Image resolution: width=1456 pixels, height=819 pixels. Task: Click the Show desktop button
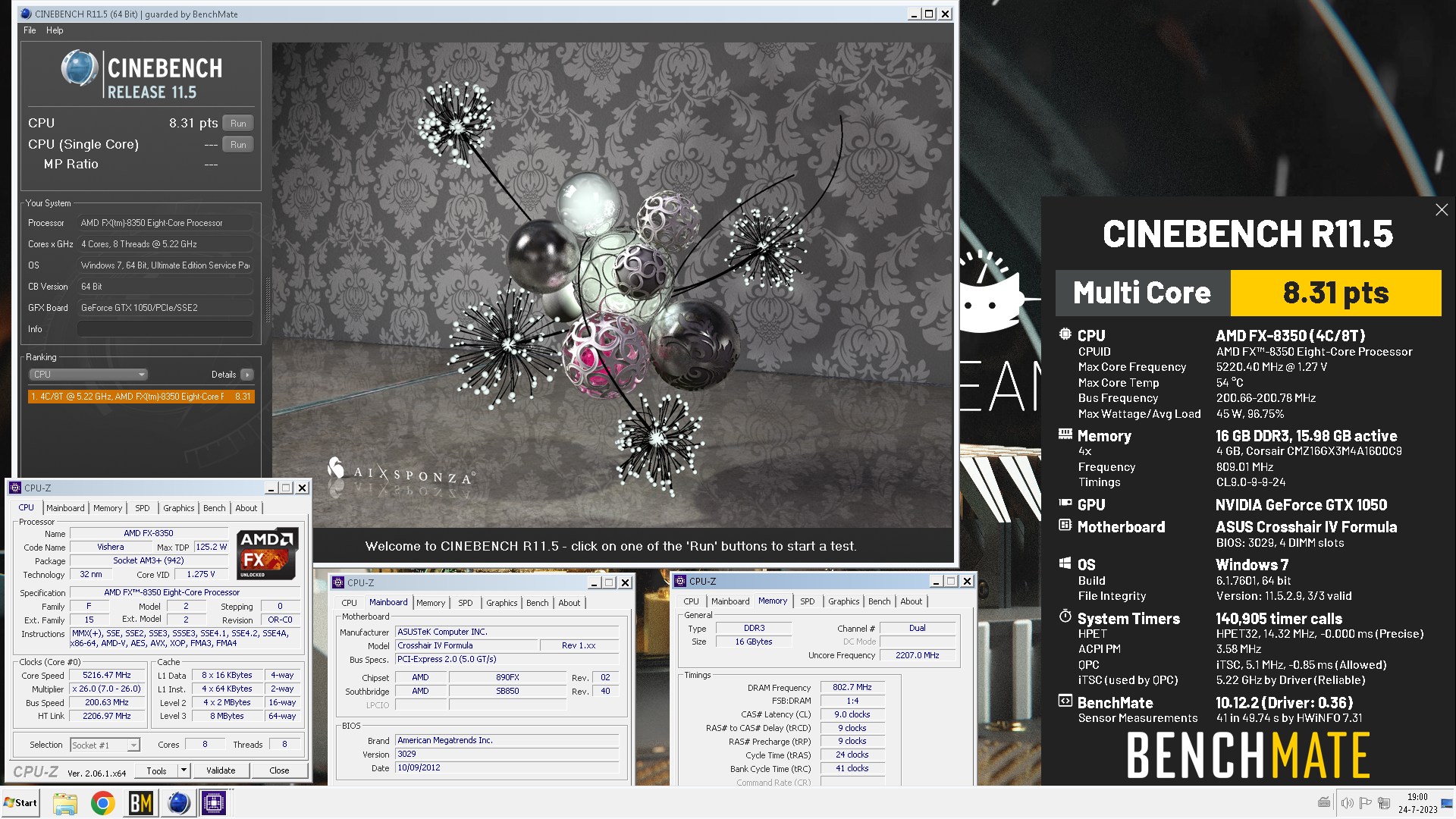(x=1447, y=803)
